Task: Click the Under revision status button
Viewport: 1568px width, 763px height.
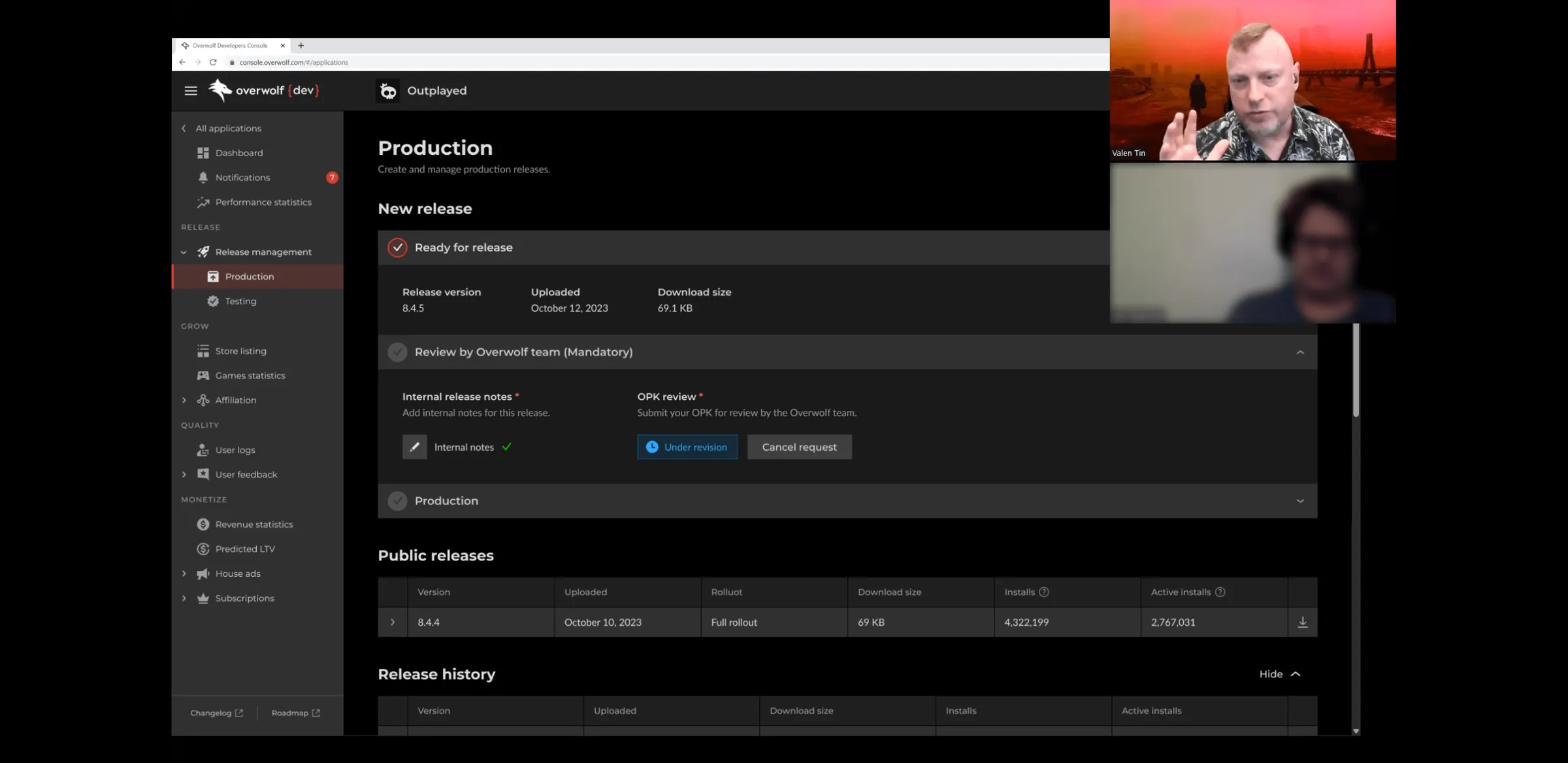Action: coord(687,447)
